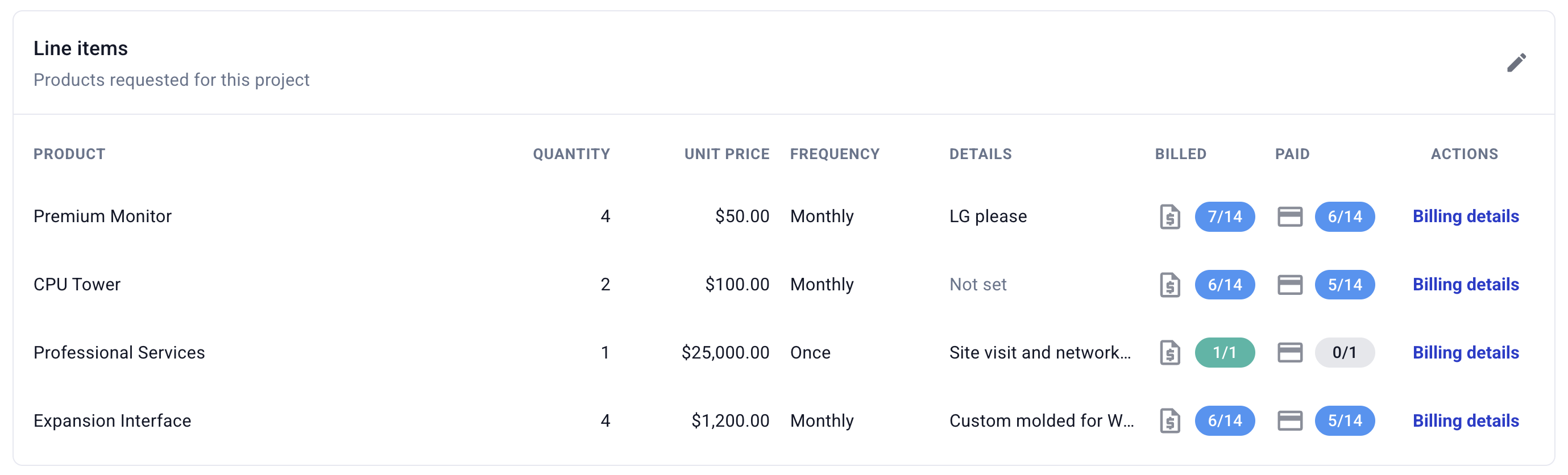Click credit card icon in CPU Tower row
Viewport: 1568px width, 475px height.
[1290, 285]
